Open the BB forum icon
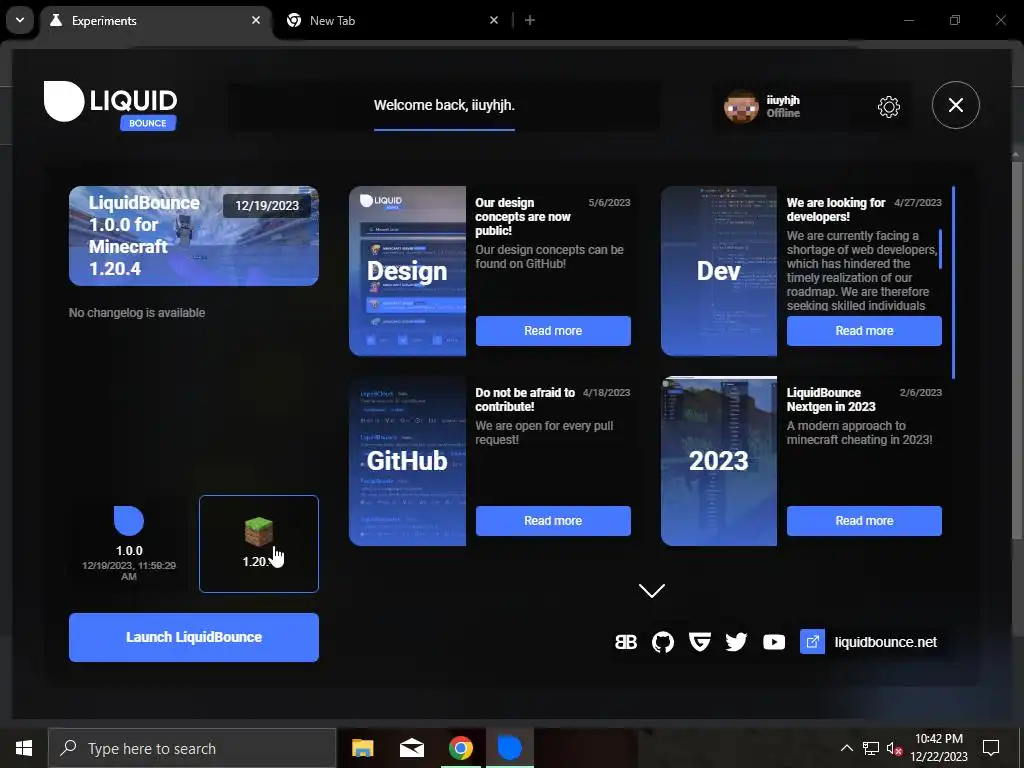1024x768 pixels. tap(626, 642)
